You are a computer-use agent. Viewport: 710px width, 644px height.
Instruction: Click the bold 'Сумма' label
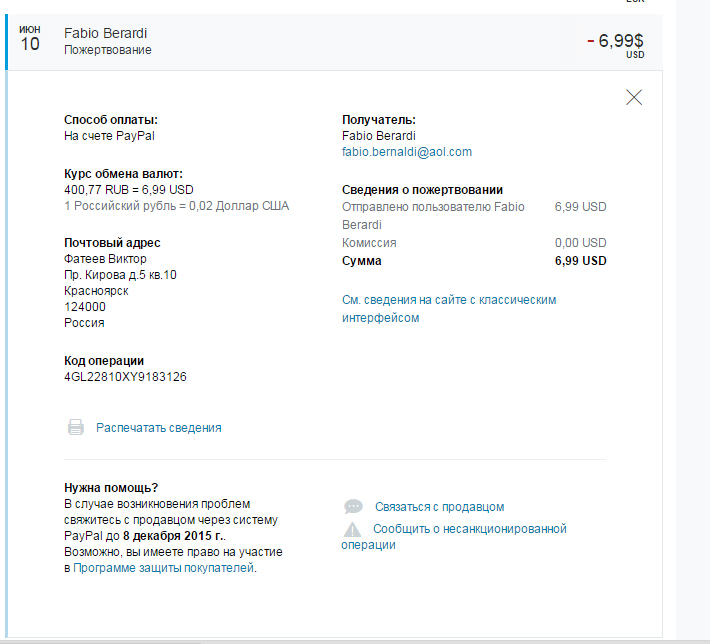click(x=362, y=261)
